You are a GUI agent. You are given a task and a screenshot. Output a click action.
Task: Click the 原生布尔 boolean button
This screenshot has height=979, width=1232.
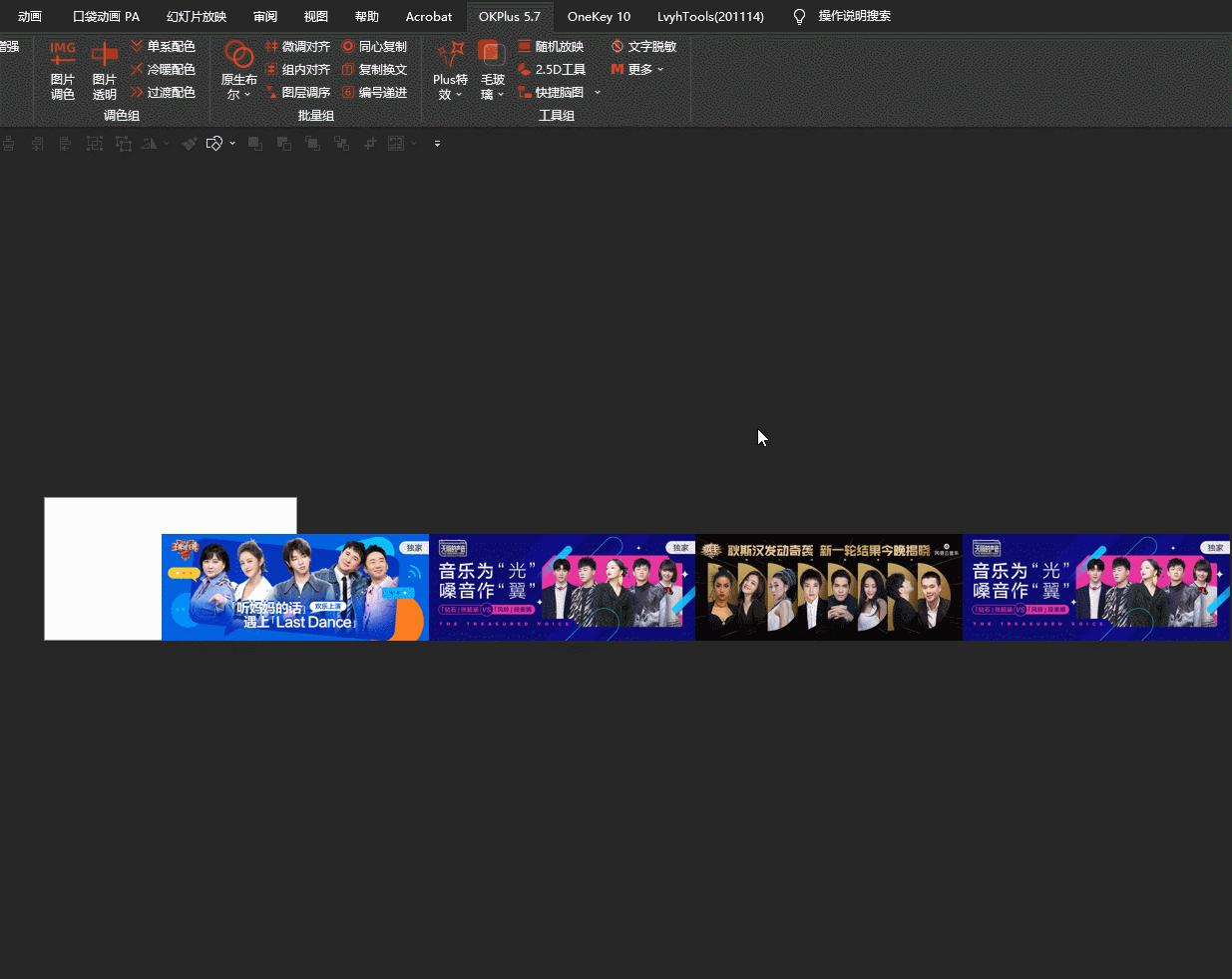click(238, 70)
